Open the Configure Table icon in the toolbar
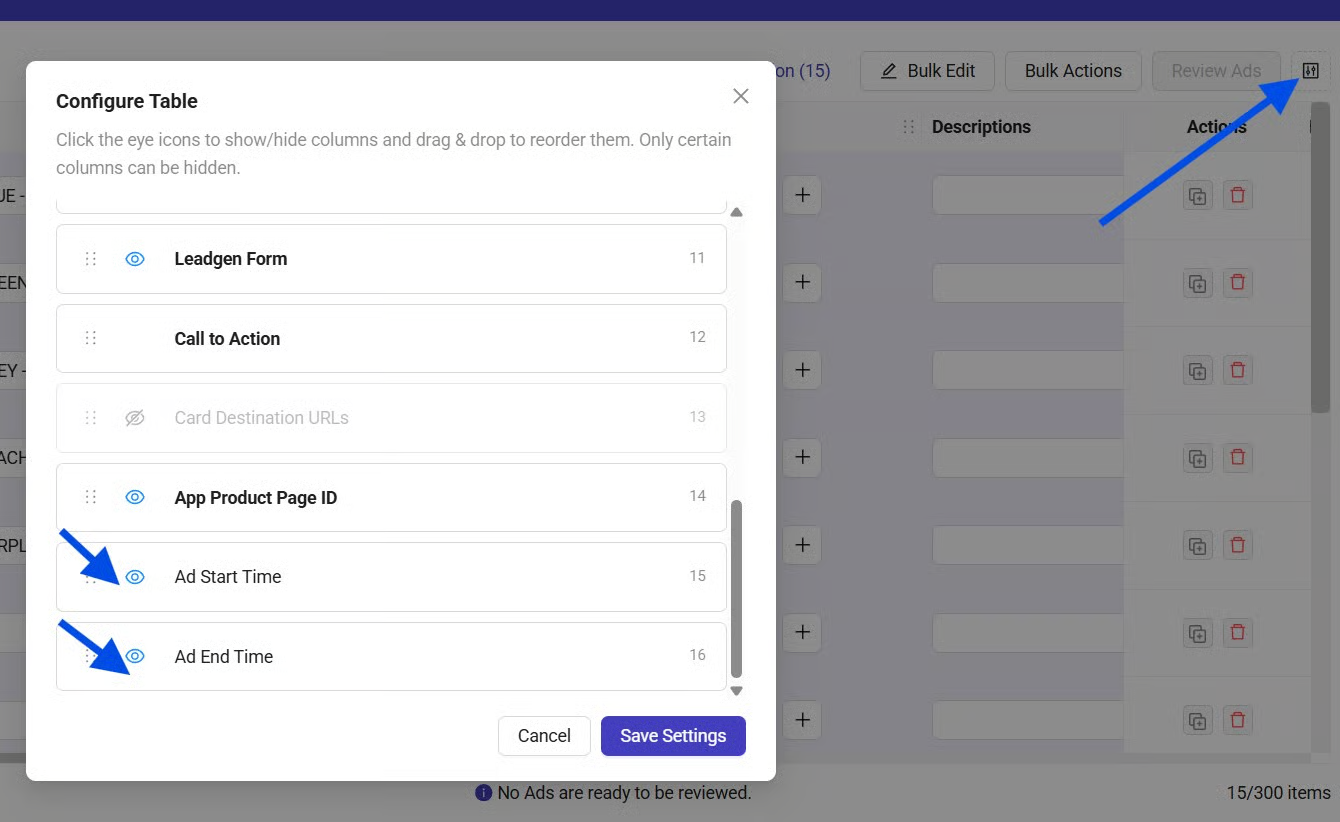 (x=1311, y=71)
